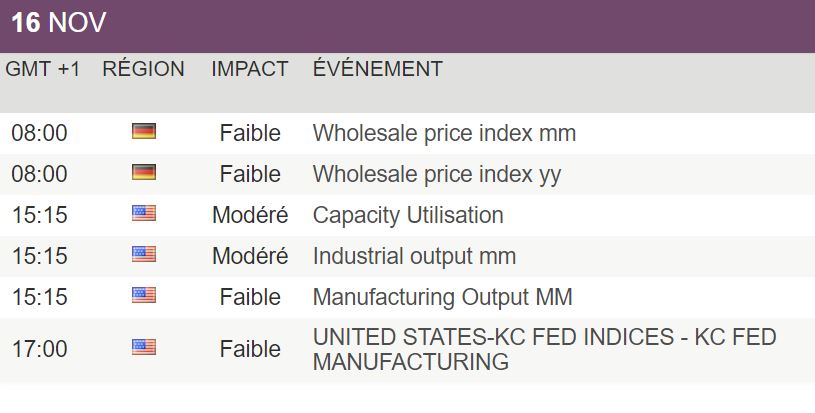The image size is (815, 413).
Task: Click the 17:00 time cell
Action: tap(40, 350)
